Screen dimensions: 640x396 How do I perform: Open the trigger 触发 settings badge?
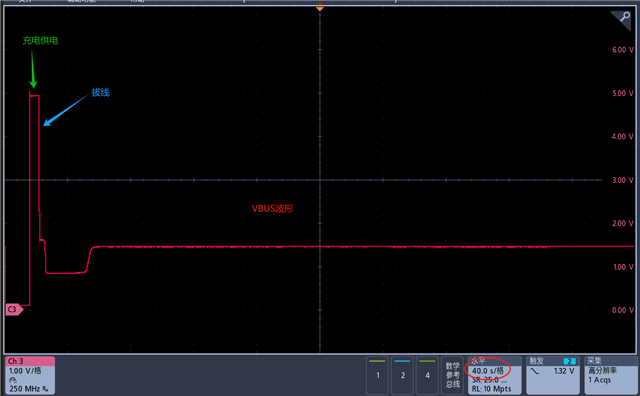click(x=553, y=375)
